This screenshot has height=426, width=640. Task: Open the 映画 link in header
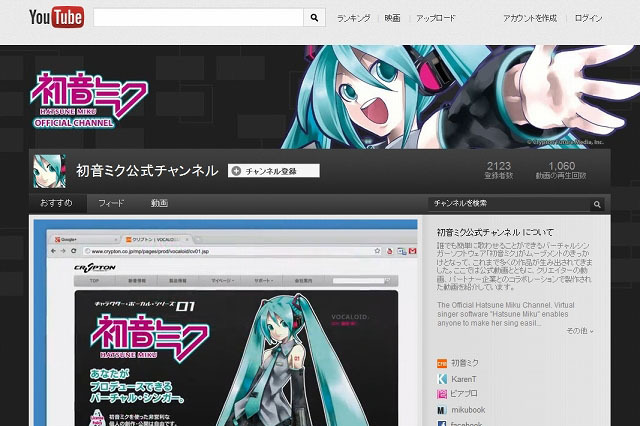point(392,18)
